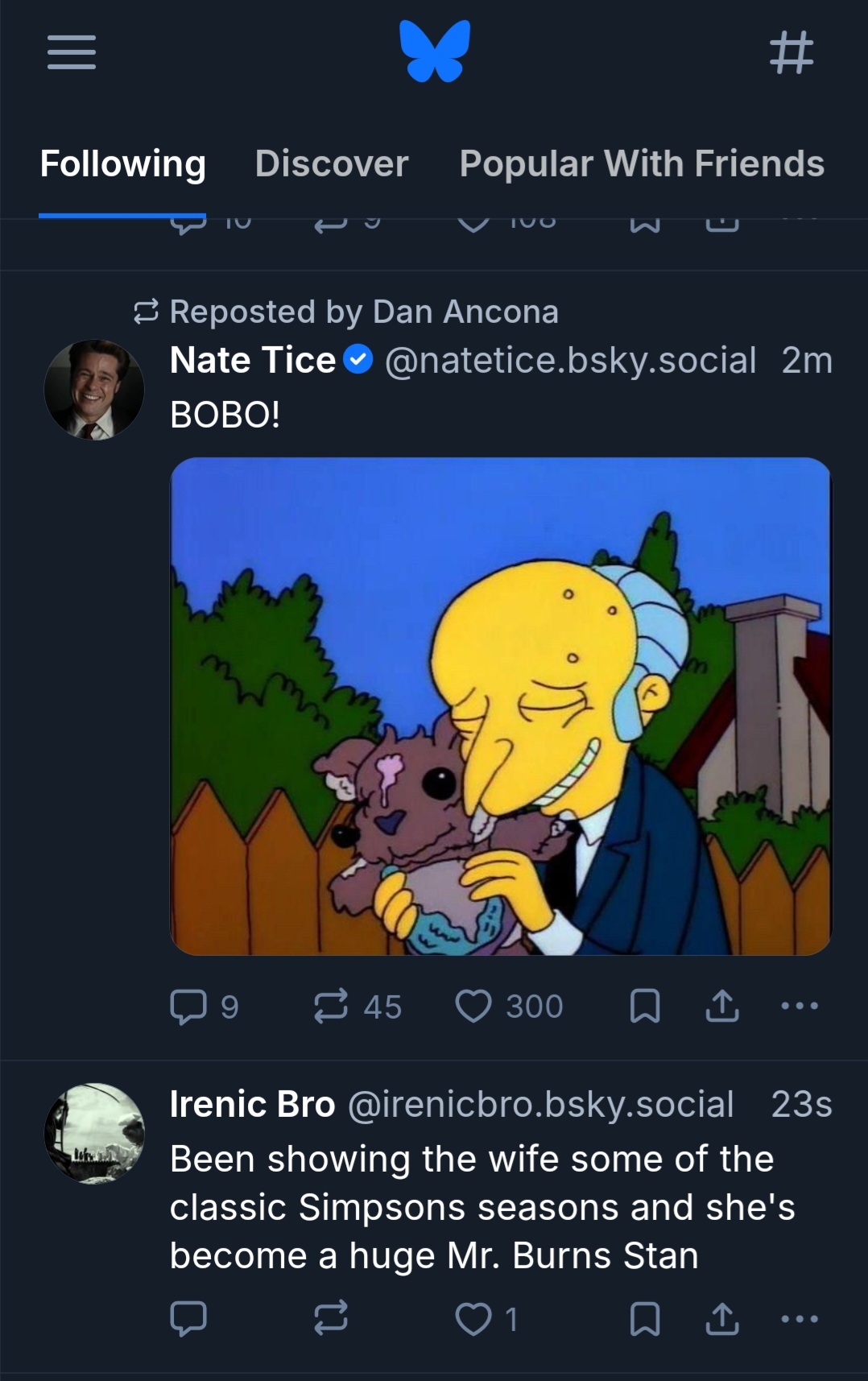
Task: Repost Nate Tice's BOBO post
Action: click(x=331, y=1007)
